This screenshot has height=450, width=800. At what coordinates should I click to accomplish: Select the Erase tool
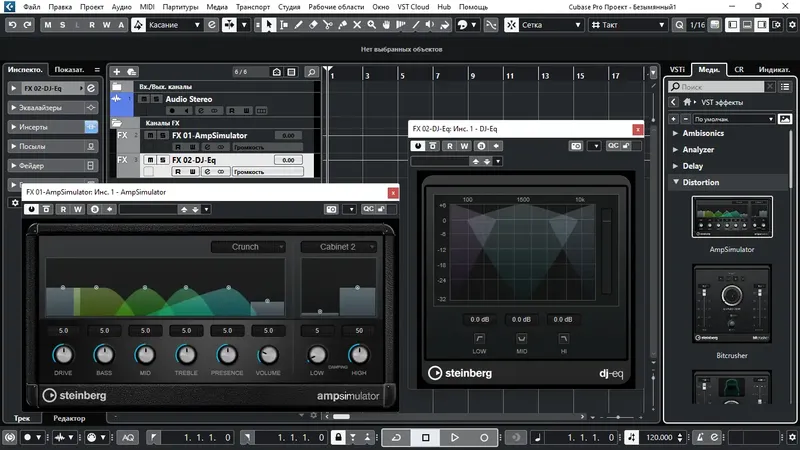[x=313, y=24]
